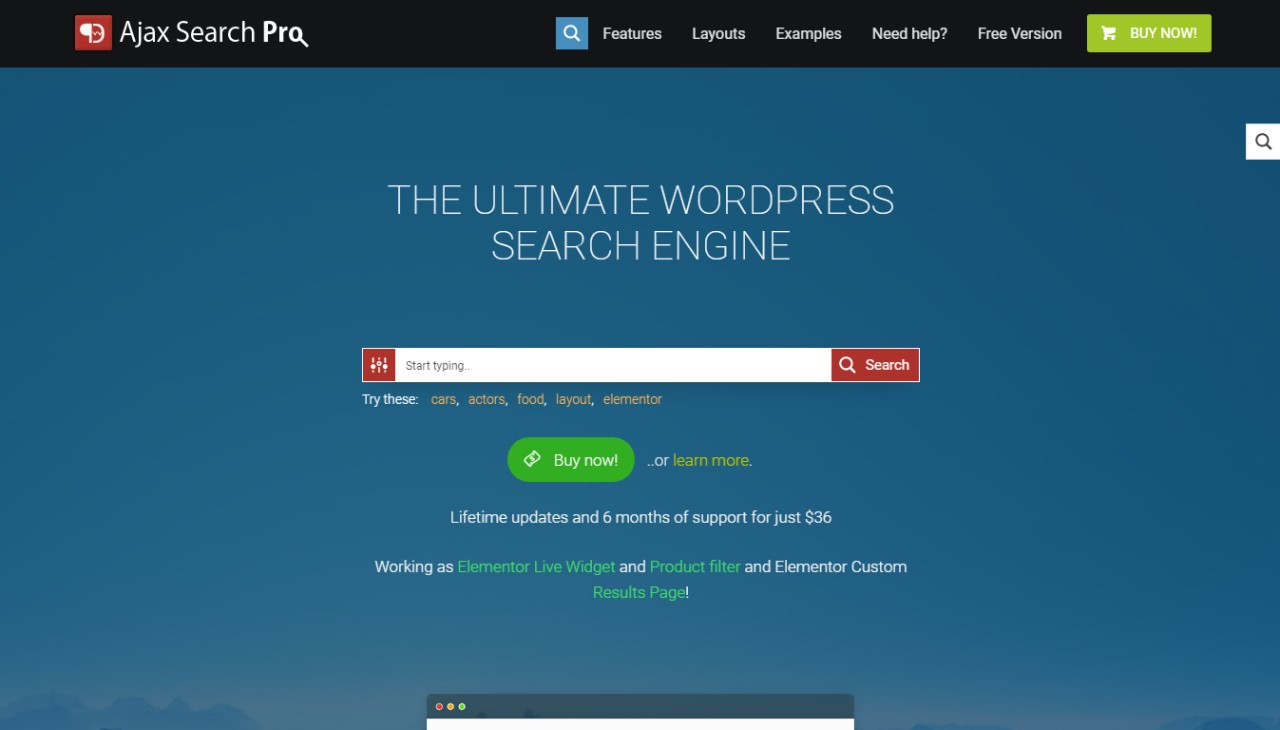Open the Need help? menu entry
This screenshot has height=730, width=1280.
(x=909, y=33)
